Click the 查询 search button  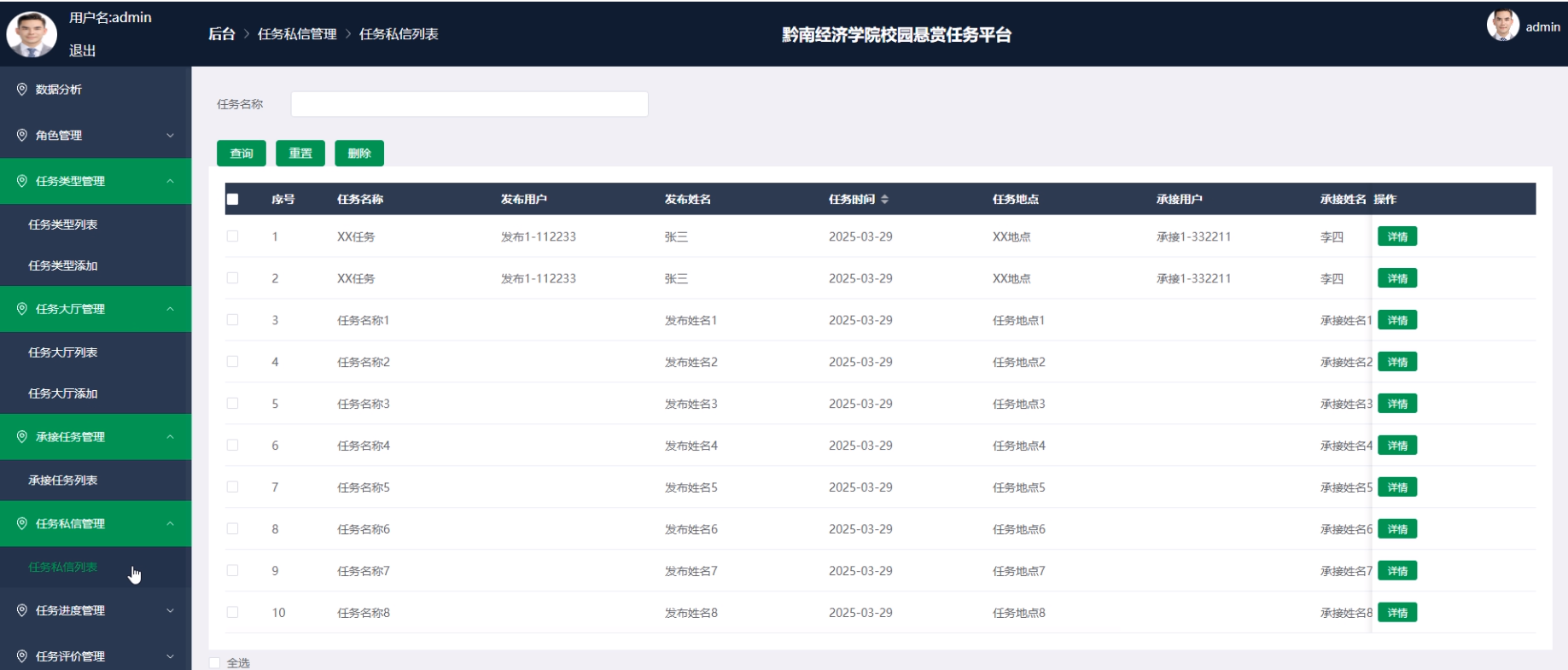click(242, 153)
